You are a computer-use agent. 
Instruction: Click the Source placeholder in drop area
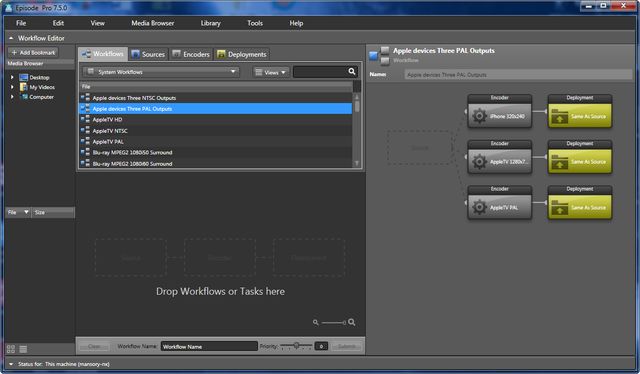coord(131,258)
